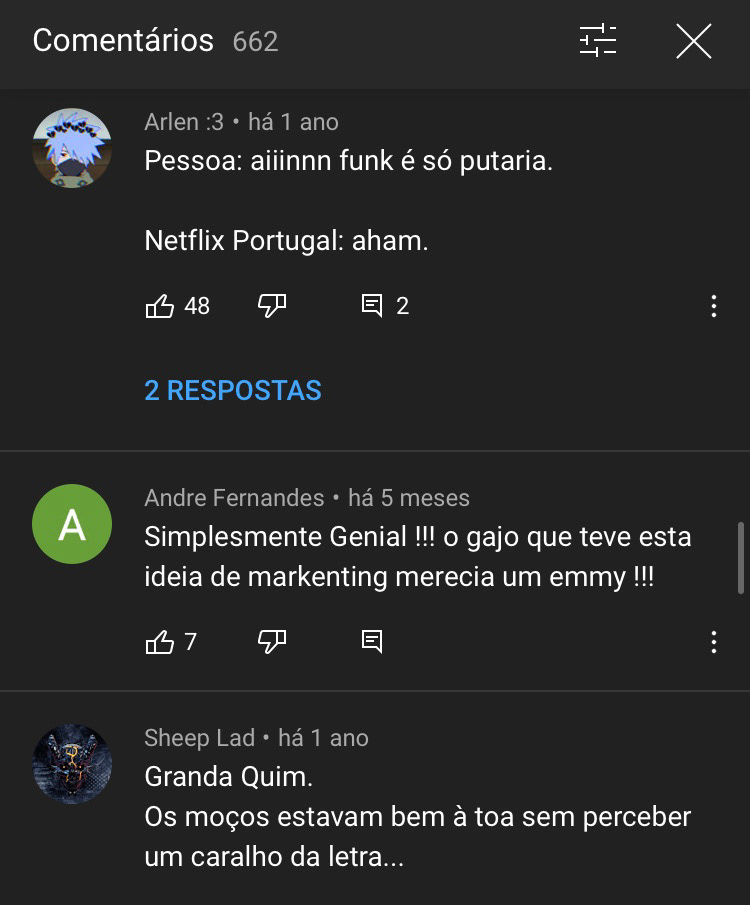Screen dimensions: 750x905
Task: Click the comments scrollbar handle
Action: (741, 557)
